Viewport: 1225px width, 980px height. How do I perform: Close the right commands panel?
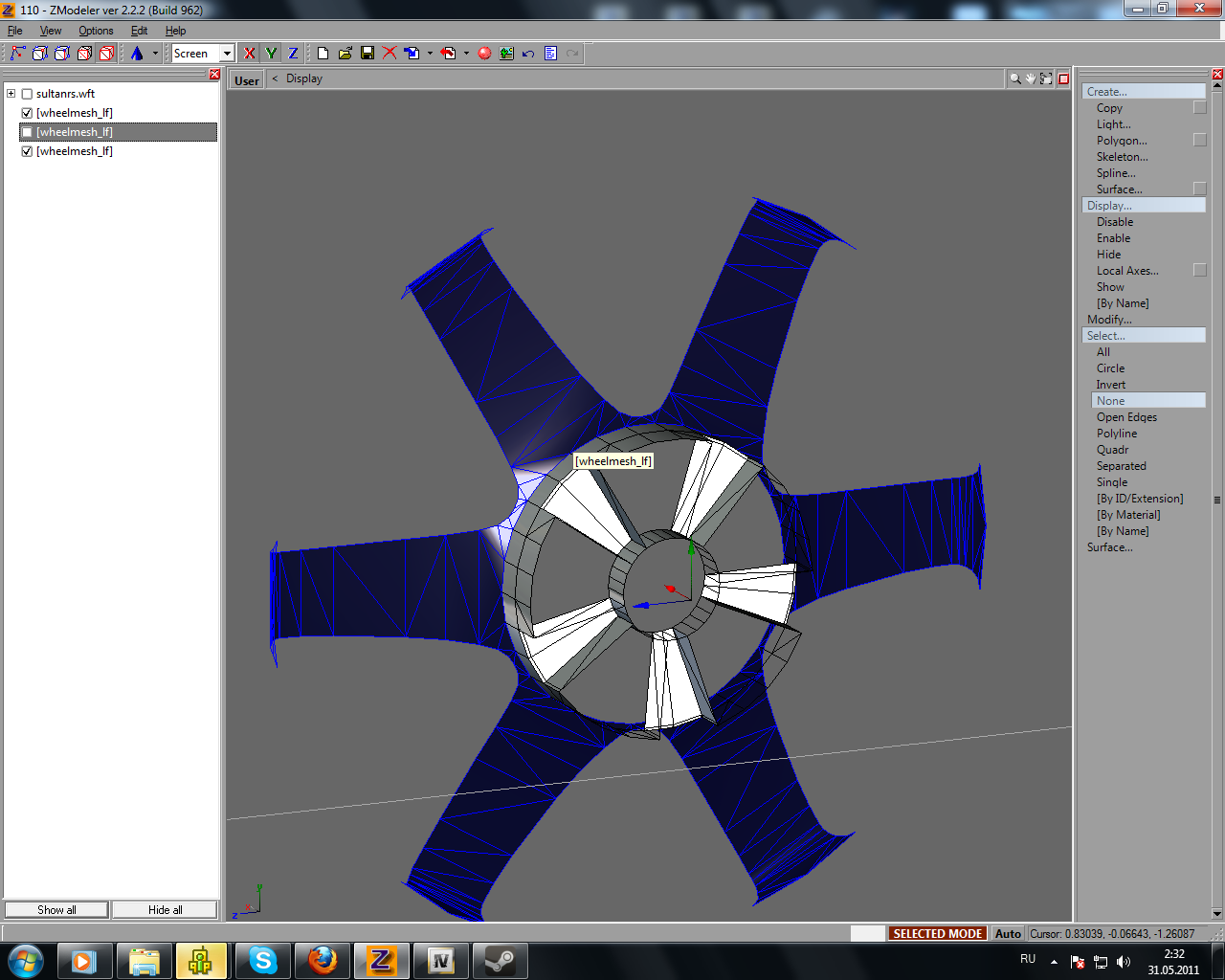coord(1217,75)
